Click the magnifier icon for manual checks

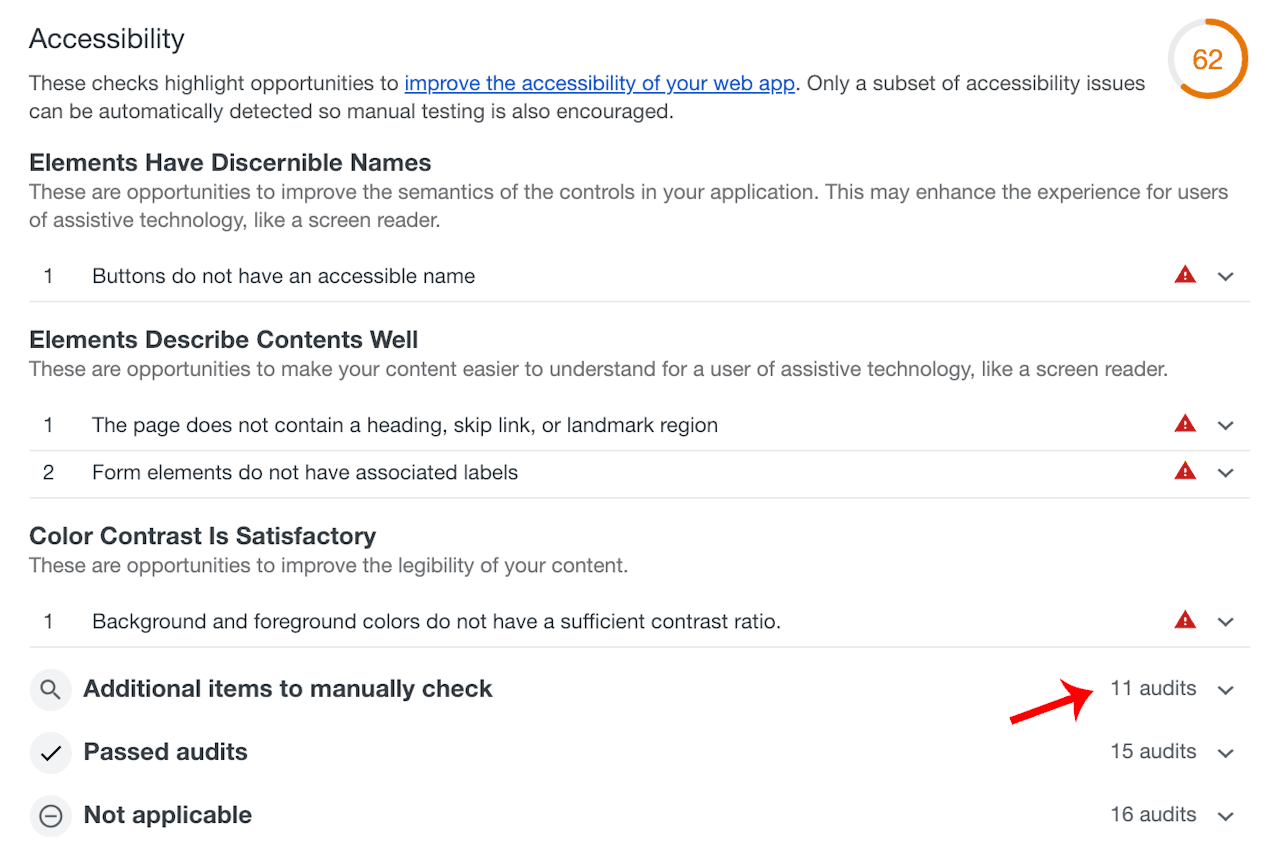pyautogui.click(x=50, y=689)
